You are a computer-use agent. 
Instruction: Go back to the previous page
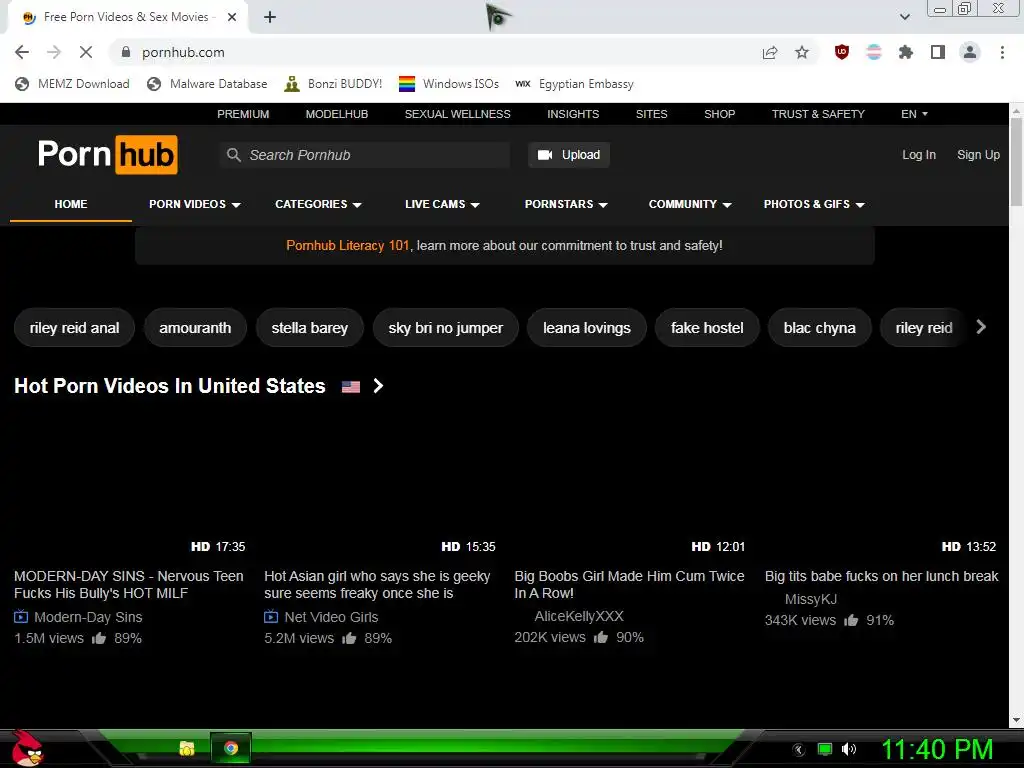22,52
